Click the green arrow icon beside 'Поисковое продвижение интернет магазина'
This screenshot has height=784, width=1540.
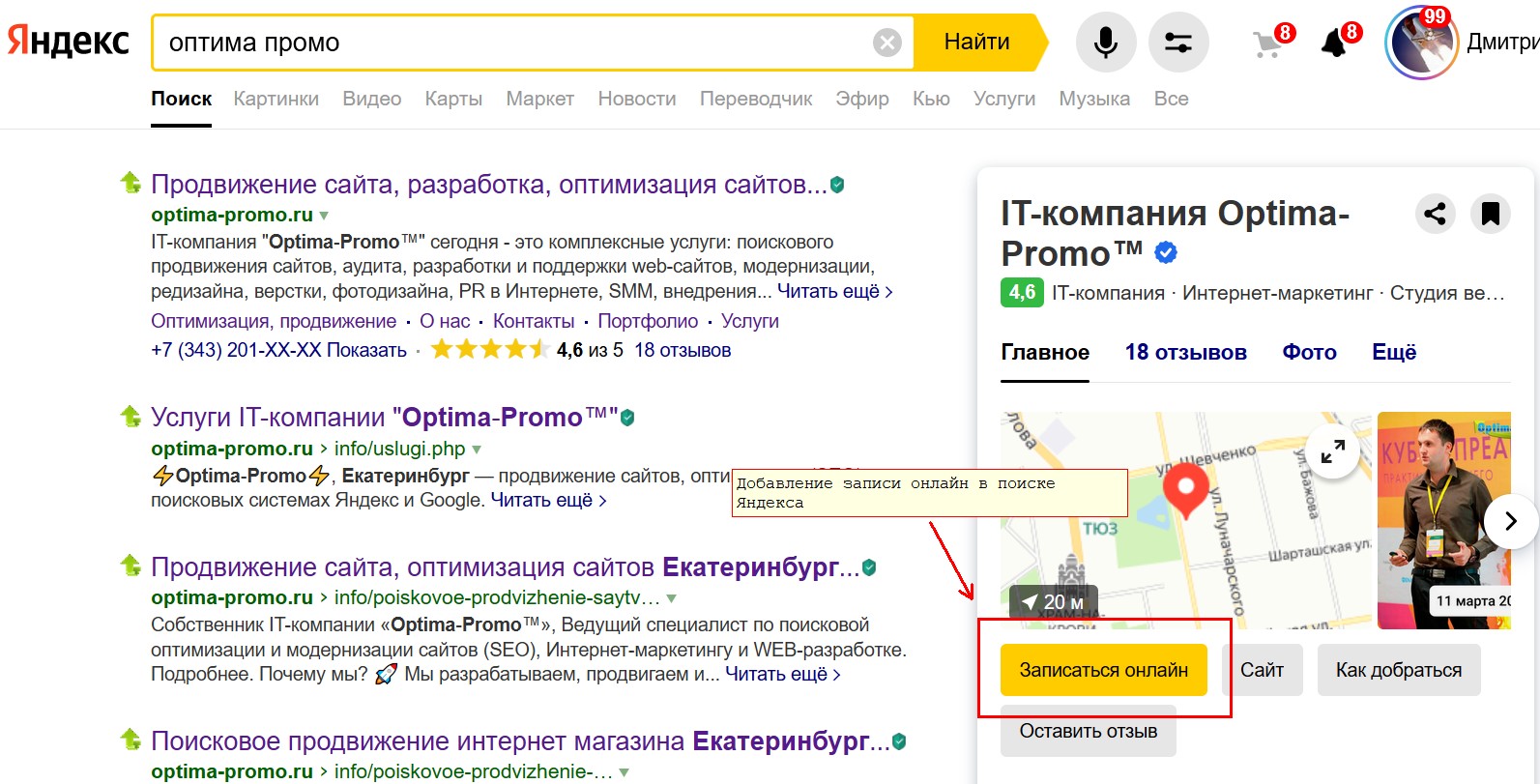131,740
